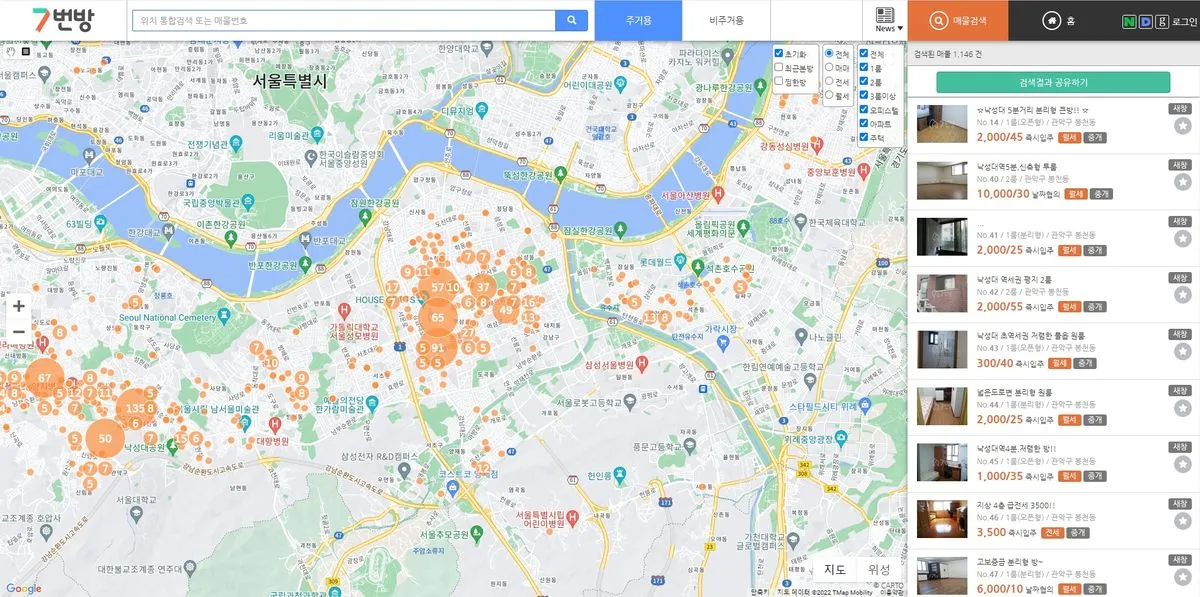Zoom in the map with plus button

pos(18,306)
